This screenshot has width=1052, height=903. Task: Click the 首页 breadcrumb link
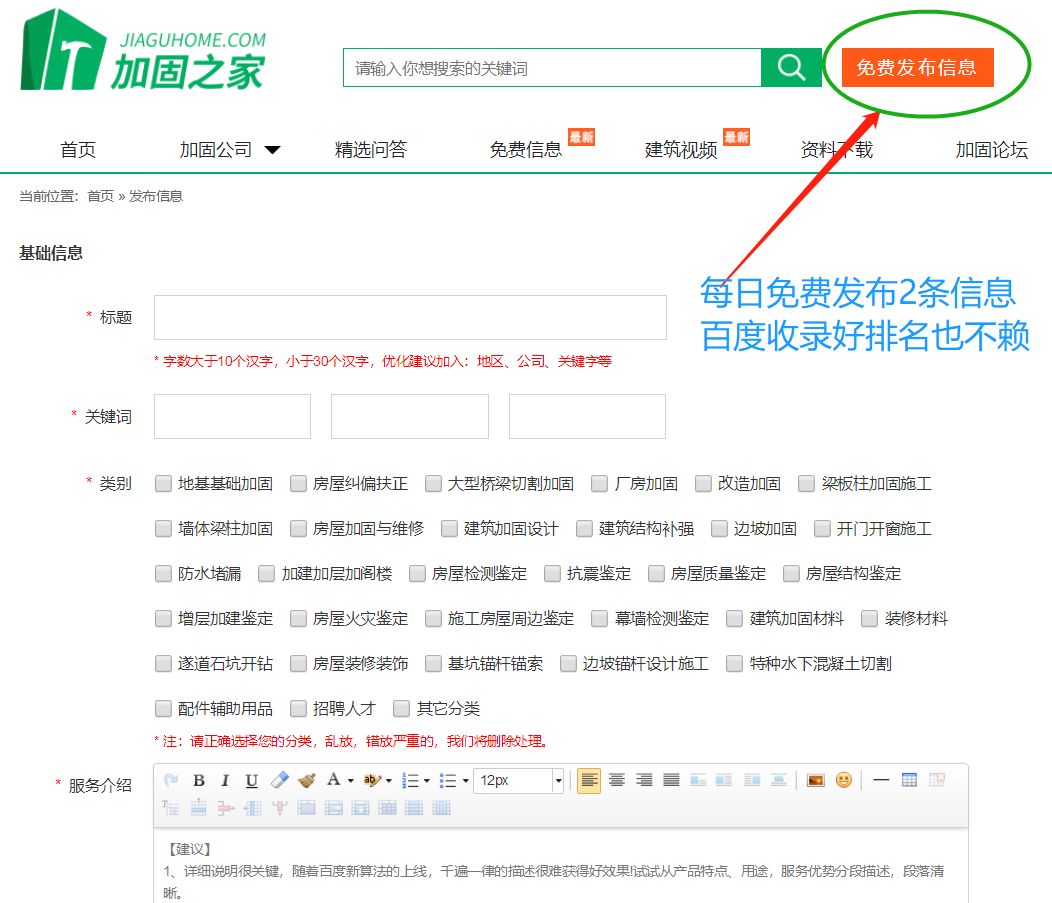[x=100, y=196]
